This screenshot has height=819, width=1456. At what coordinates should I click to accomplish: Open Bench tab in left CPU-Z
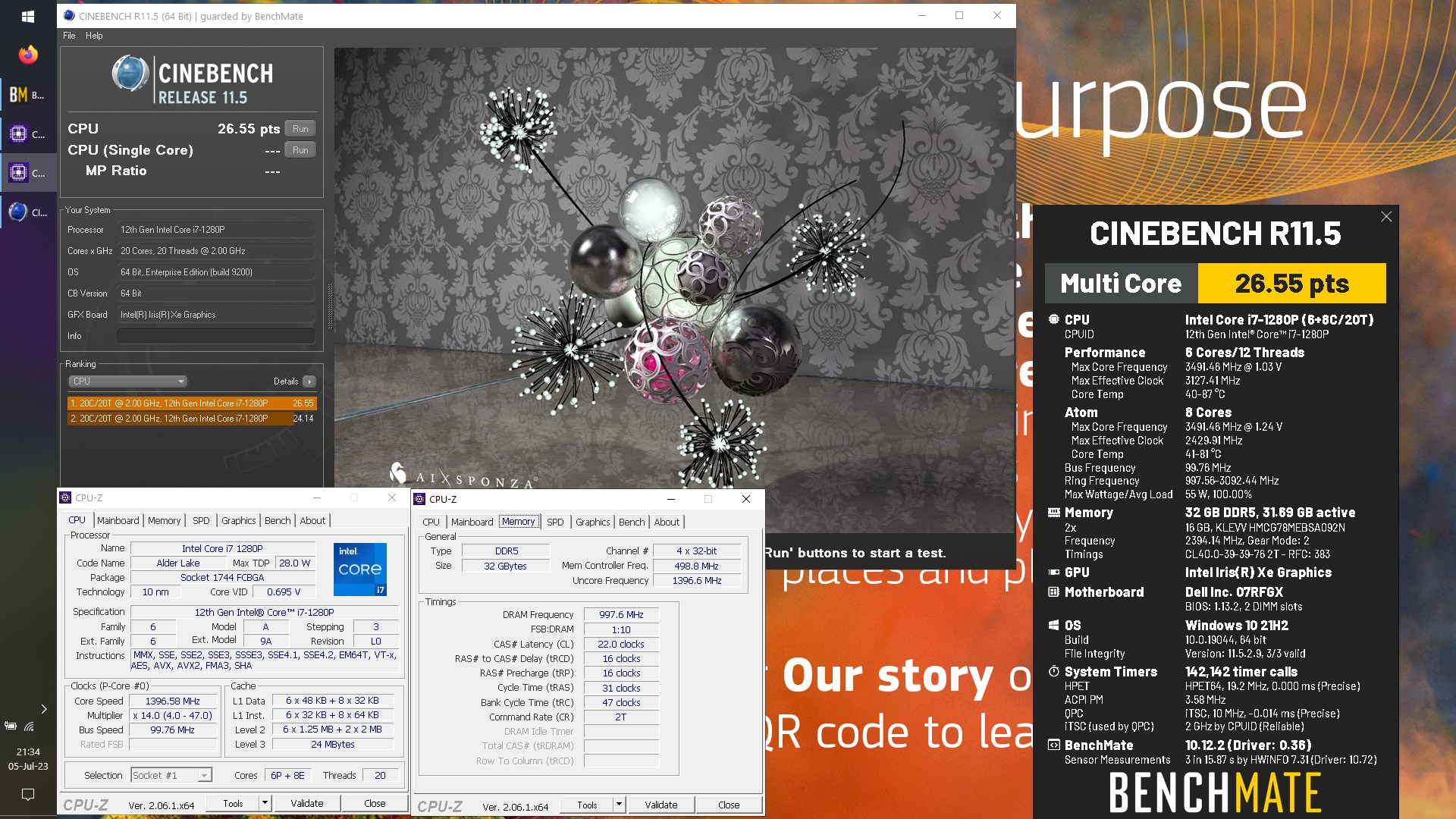point(278,520)
